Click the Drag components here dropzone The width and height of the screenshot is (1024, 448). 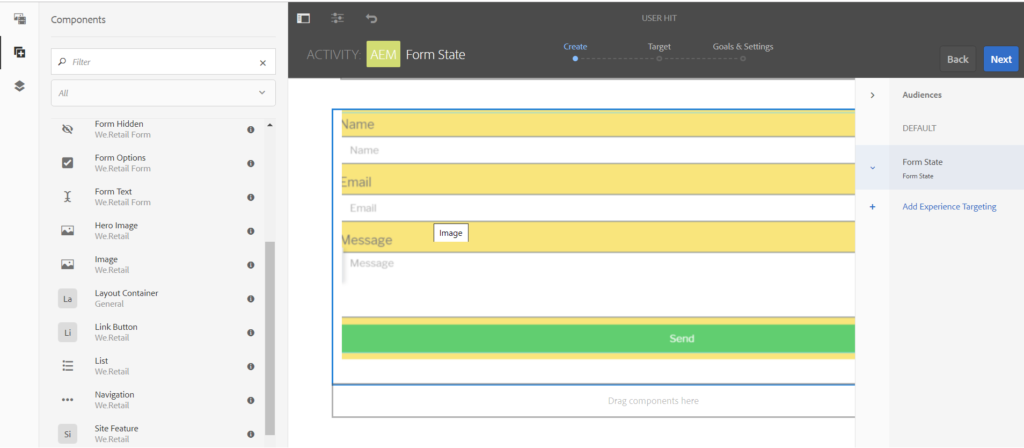(594, 401)
